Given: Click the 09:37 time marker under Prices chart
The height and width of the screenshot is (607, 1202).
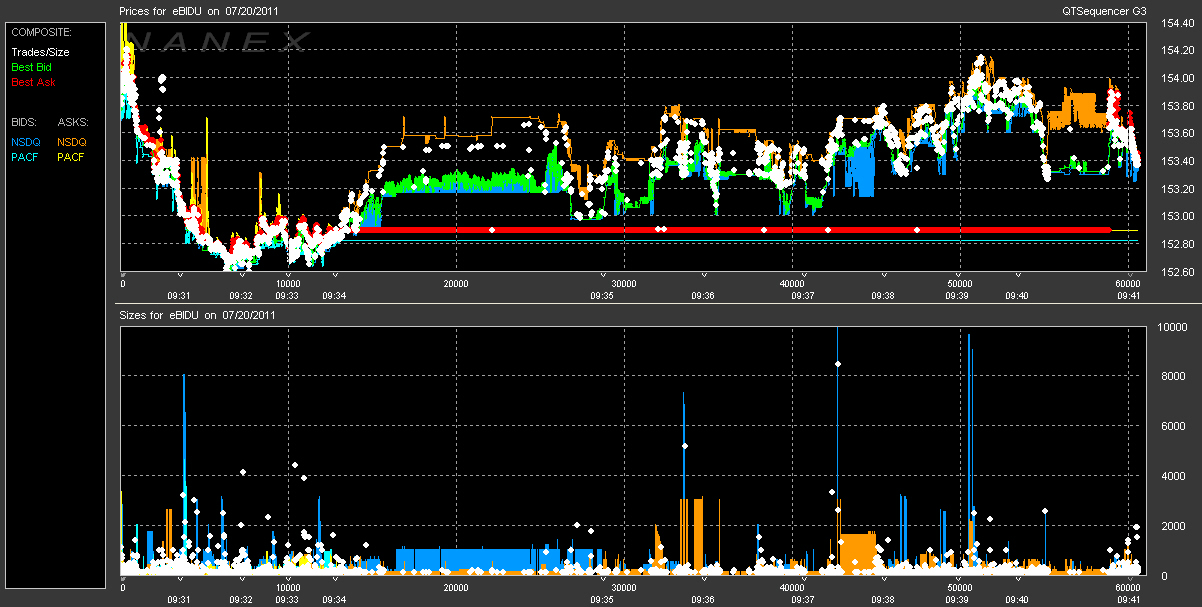Looking at the screenshot, I should pos(805,295).
